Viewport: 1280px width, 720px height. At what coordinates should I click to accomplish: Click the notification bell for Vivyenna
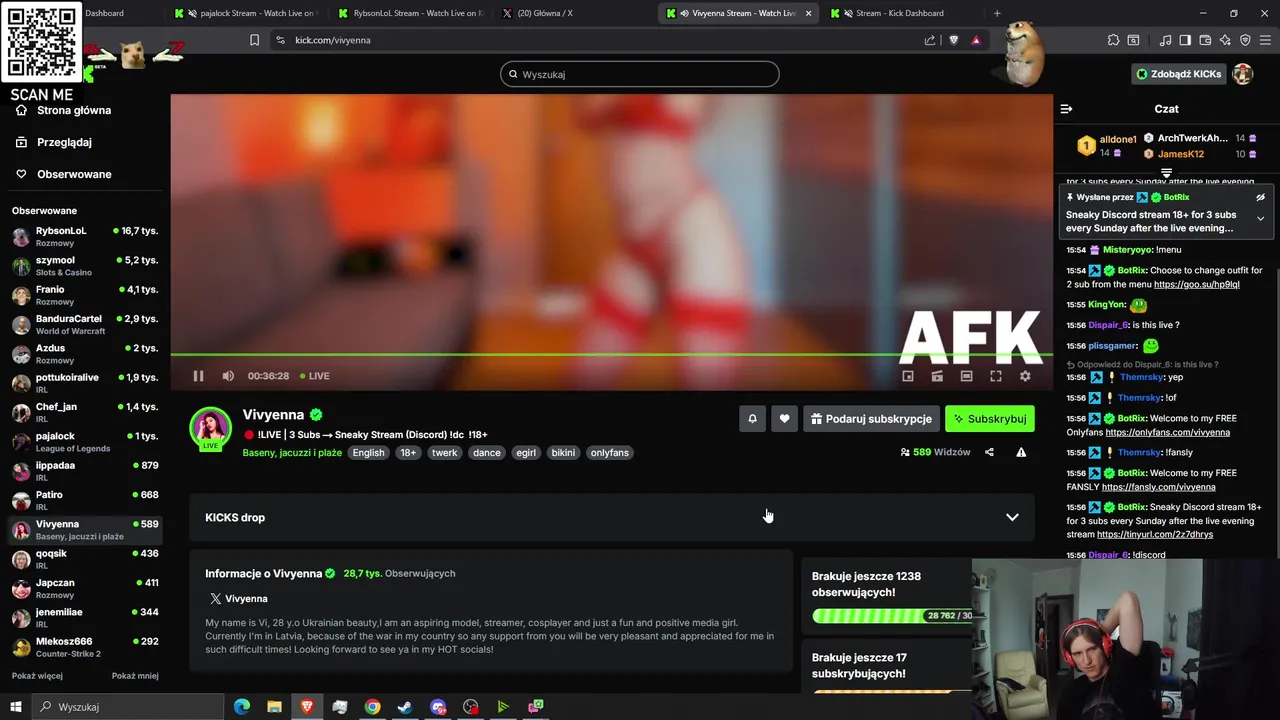point(752,419)
